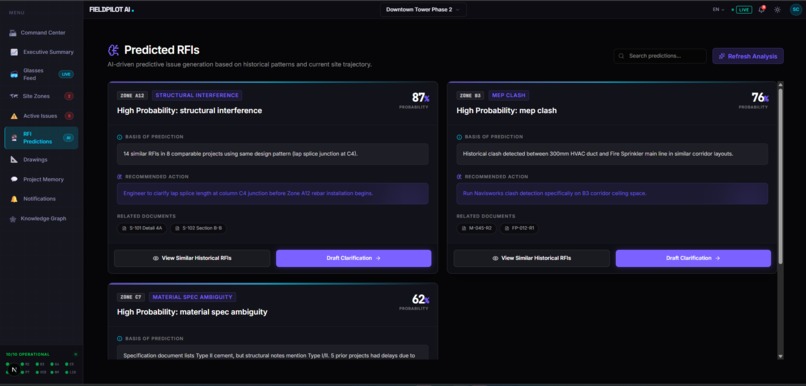Open the Executive Summary page
Image resolution: width=806 pixels, height=386 pixels.
[41, 52]
